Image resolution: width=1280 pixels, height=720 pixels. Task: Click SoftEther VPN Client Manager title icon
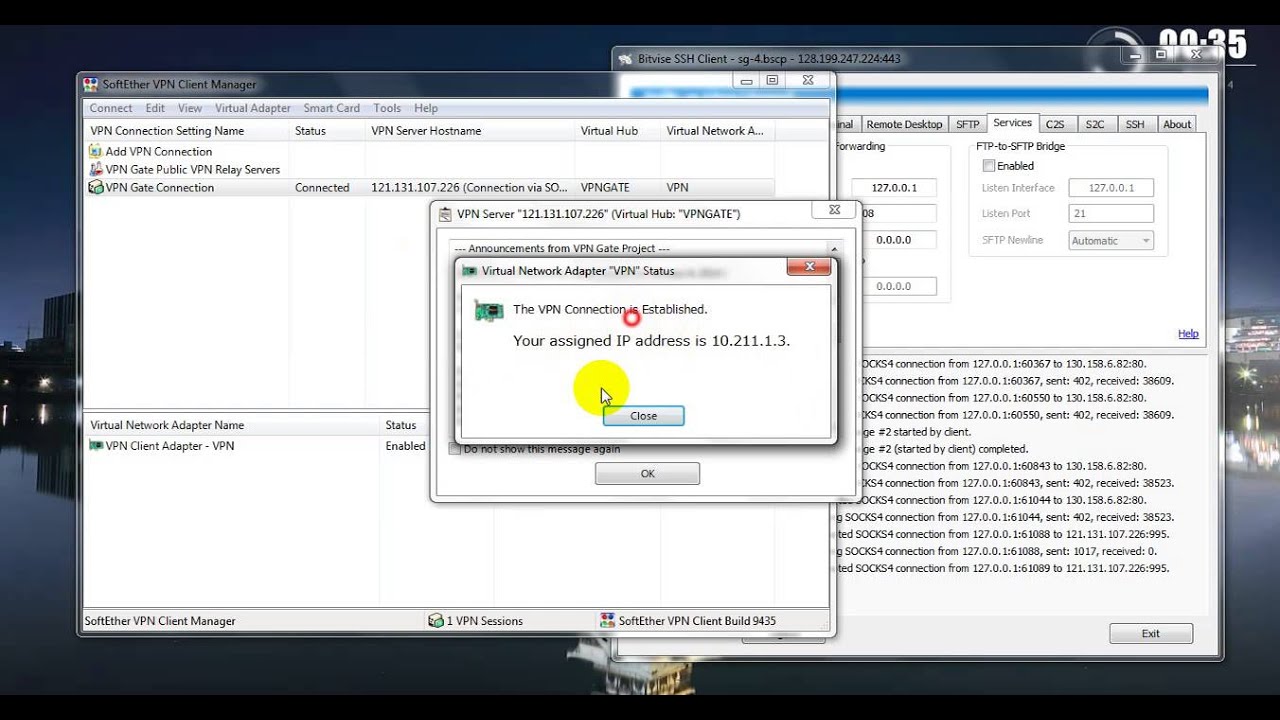point(91,85)
